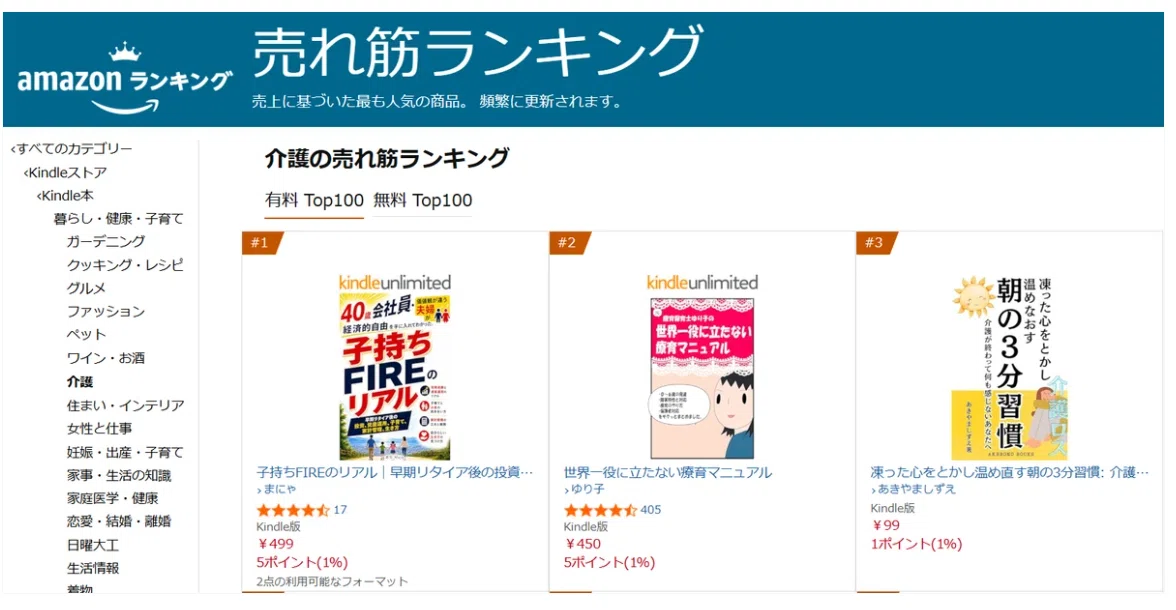Image resolution: width=1176 pixels, height=610 pixels.
Task: Go back to すべてのカテゴリー
Action: click(x=72, y=149)
